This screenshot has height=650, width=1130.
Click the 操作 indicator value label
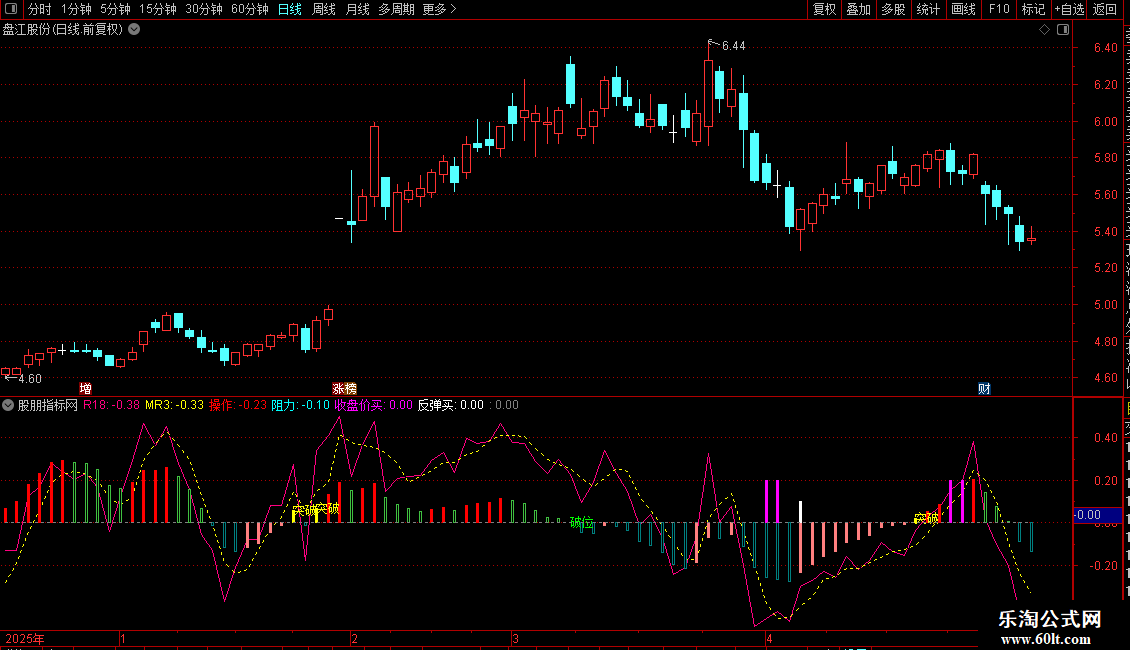click(238, 405)
